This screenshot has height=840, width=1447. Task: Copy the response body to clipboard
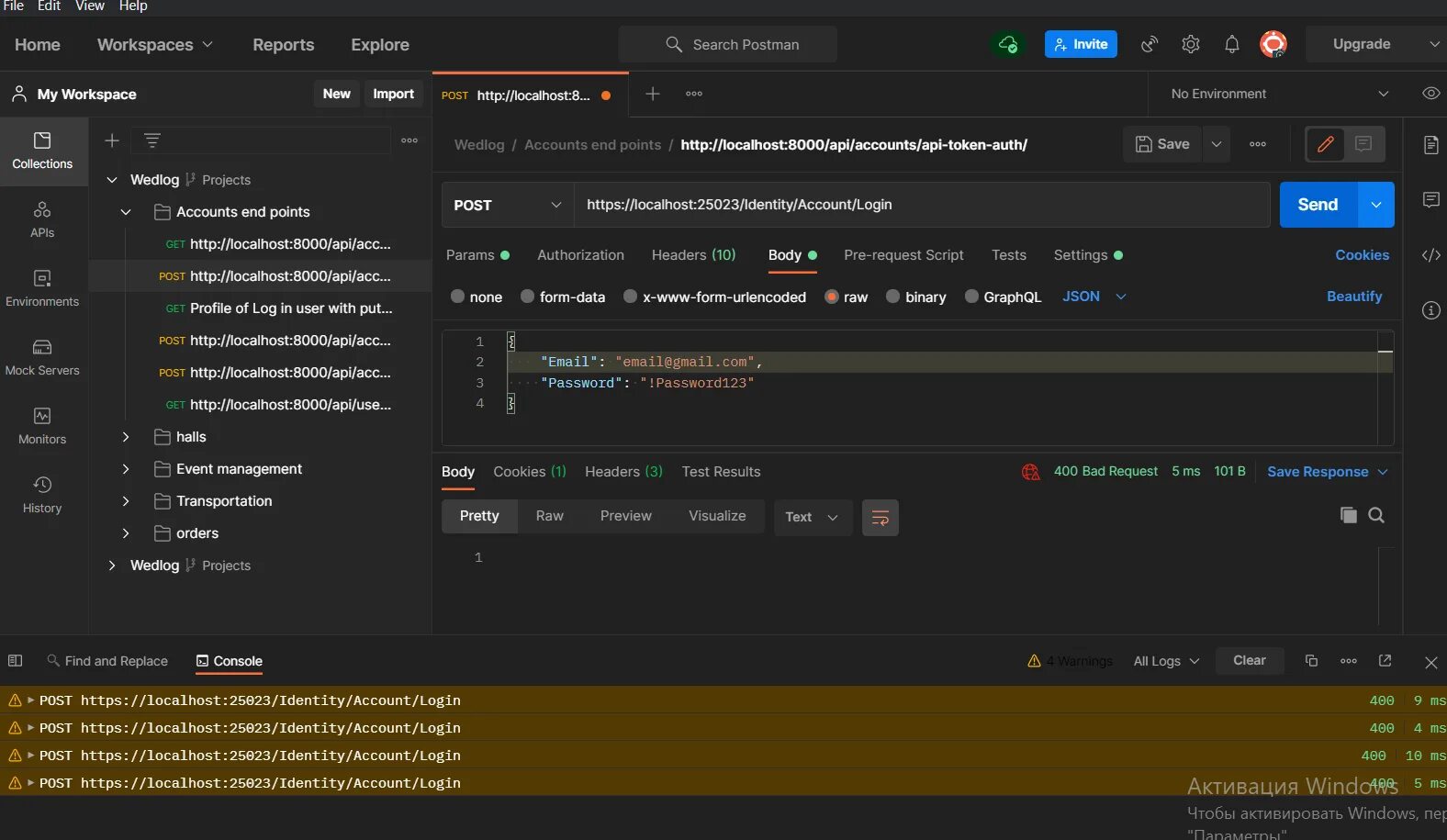pyautogui.click(x=1348, y=515)
